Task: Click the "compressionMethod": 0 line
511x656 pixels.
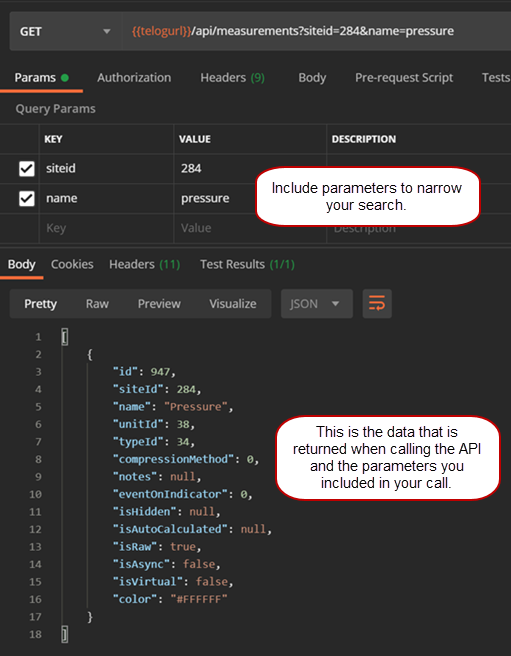Action: pyautogui.click(x=186, y=459)
